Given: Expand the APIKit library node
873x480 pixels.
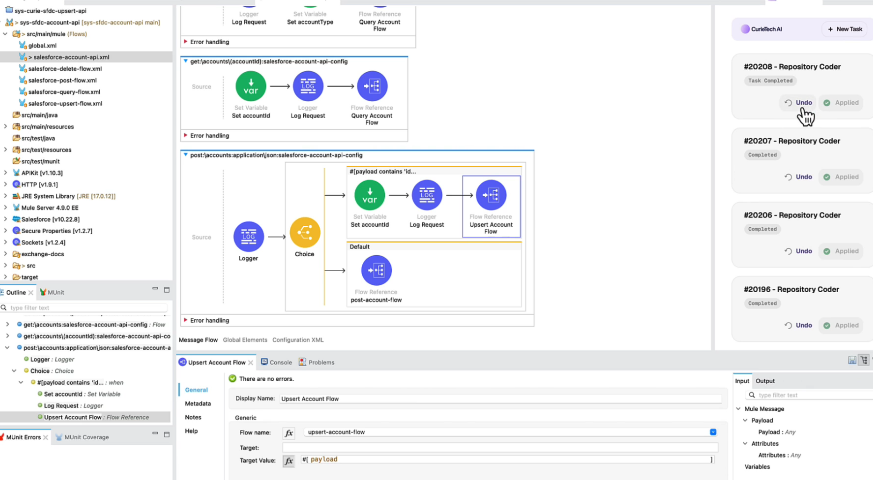Looking at the screenshot, I should click(6, 173).
